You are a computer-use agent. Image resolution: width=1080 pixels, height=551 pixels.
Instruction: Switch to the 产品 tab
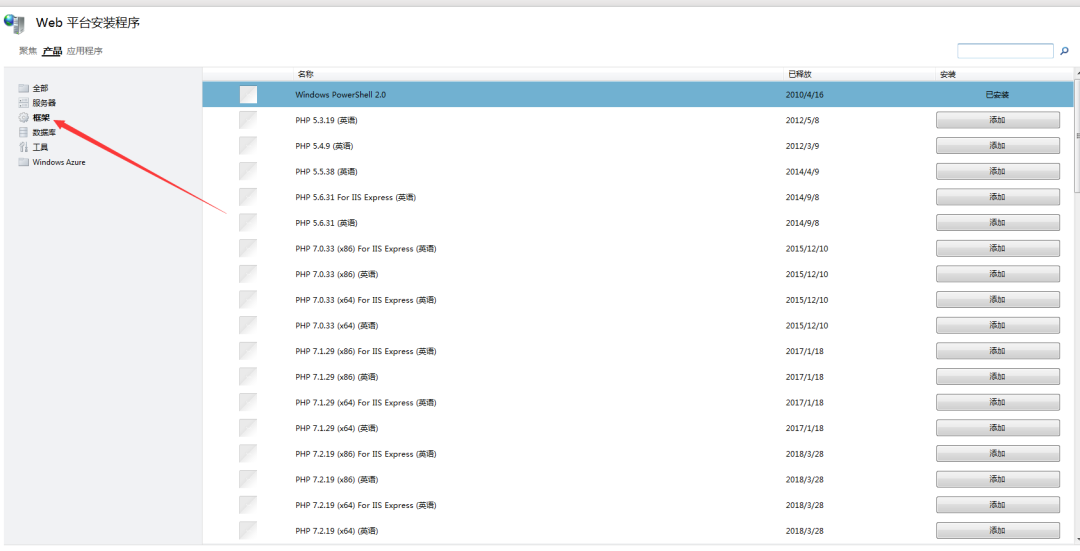coord(52,51)
